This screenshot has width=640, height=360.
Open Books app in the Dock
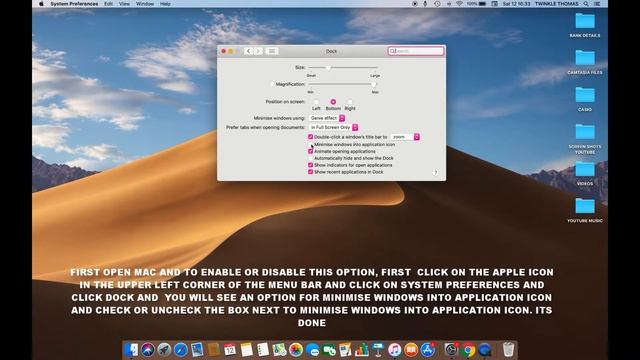point(411,350)
